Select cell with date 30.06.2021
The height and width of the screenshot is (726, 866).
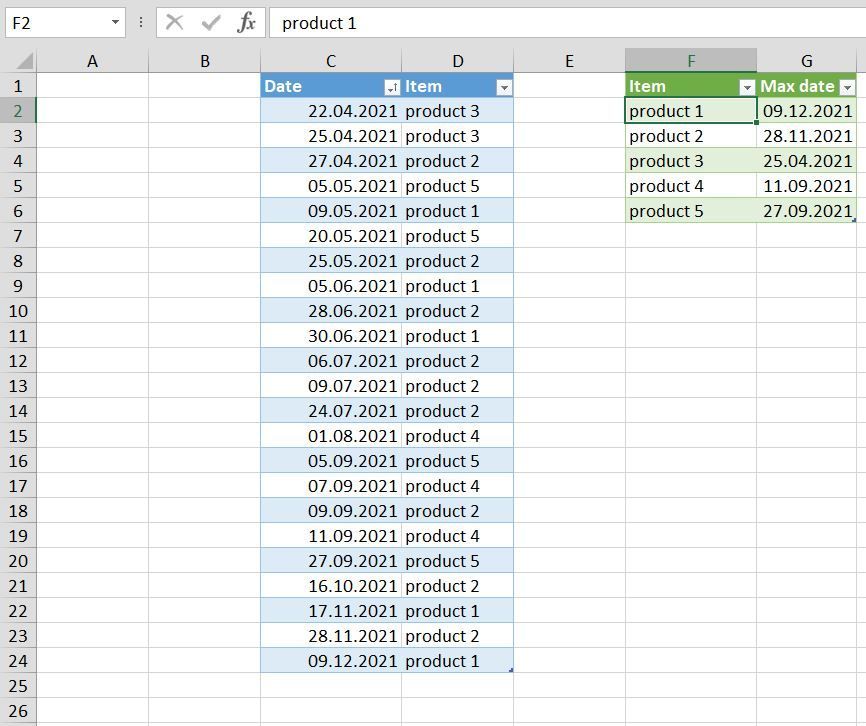click(331, 336)
